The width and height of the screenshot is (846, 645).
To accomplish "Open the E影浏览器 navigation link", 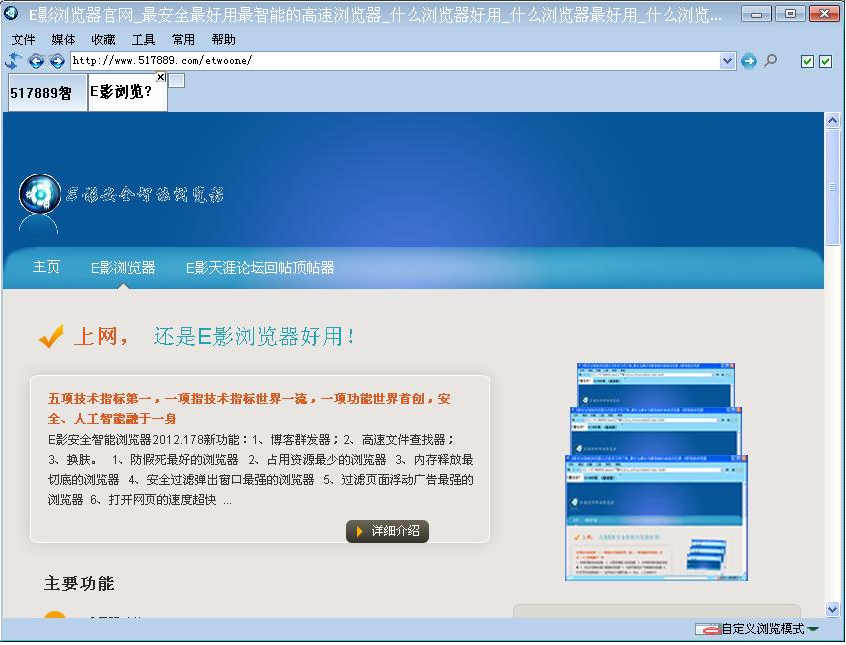I will click(x=123, y=268).
